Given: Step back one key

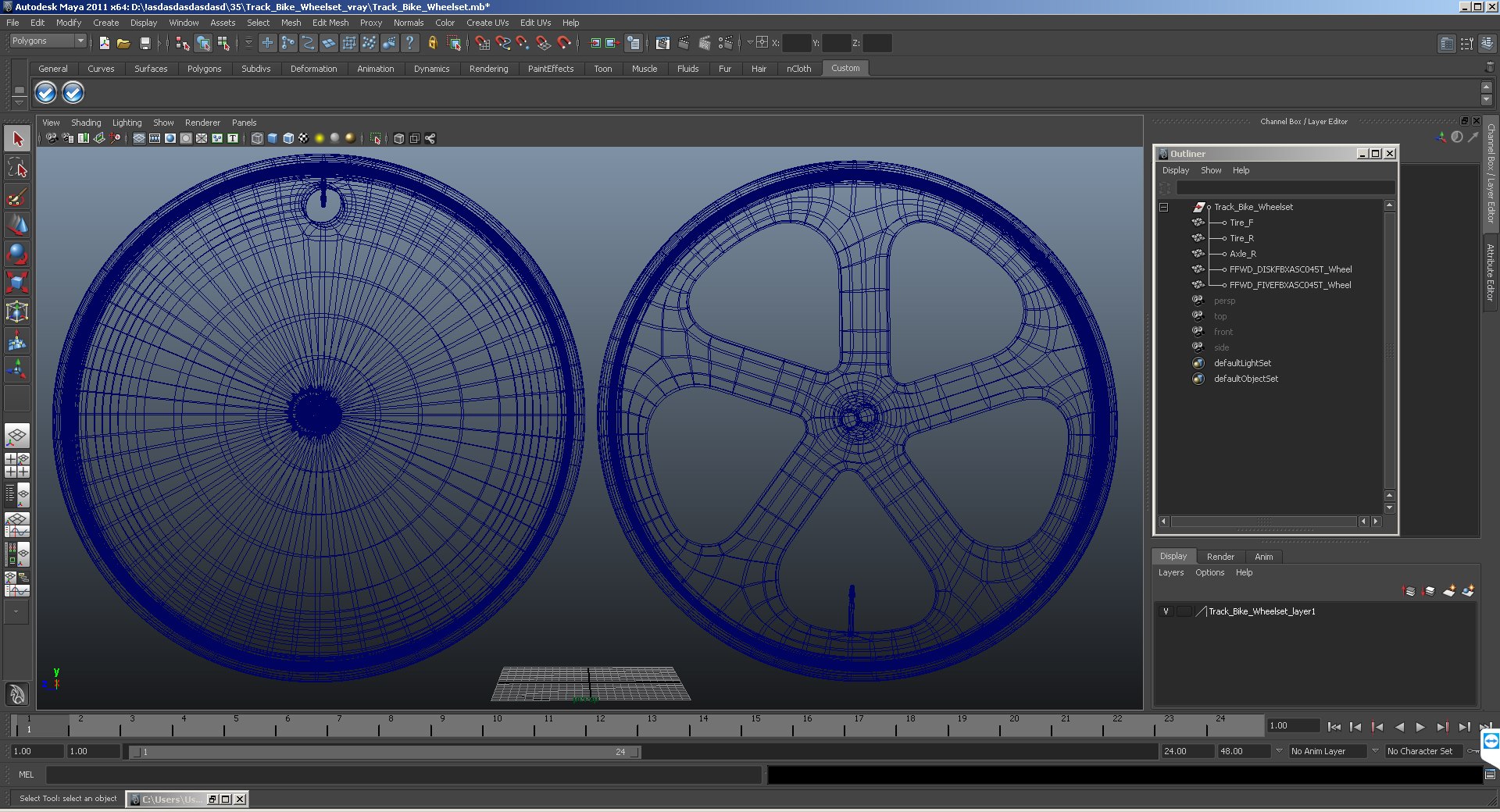Looking at the screenshot, I should pyautogui.click(x=1377, y=727).
